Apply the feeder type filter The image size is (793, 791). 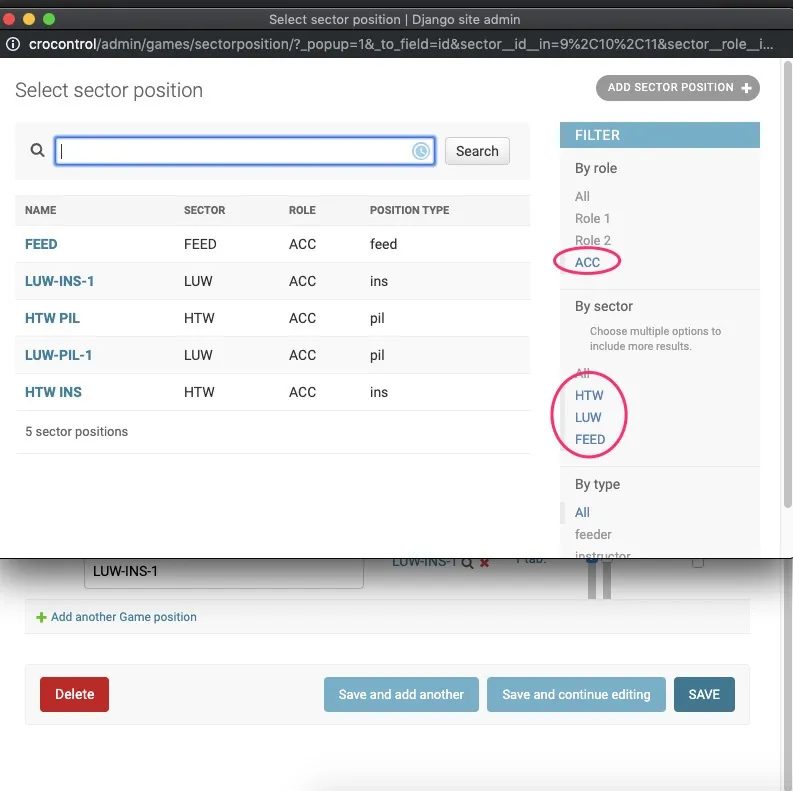pos(593,534)
